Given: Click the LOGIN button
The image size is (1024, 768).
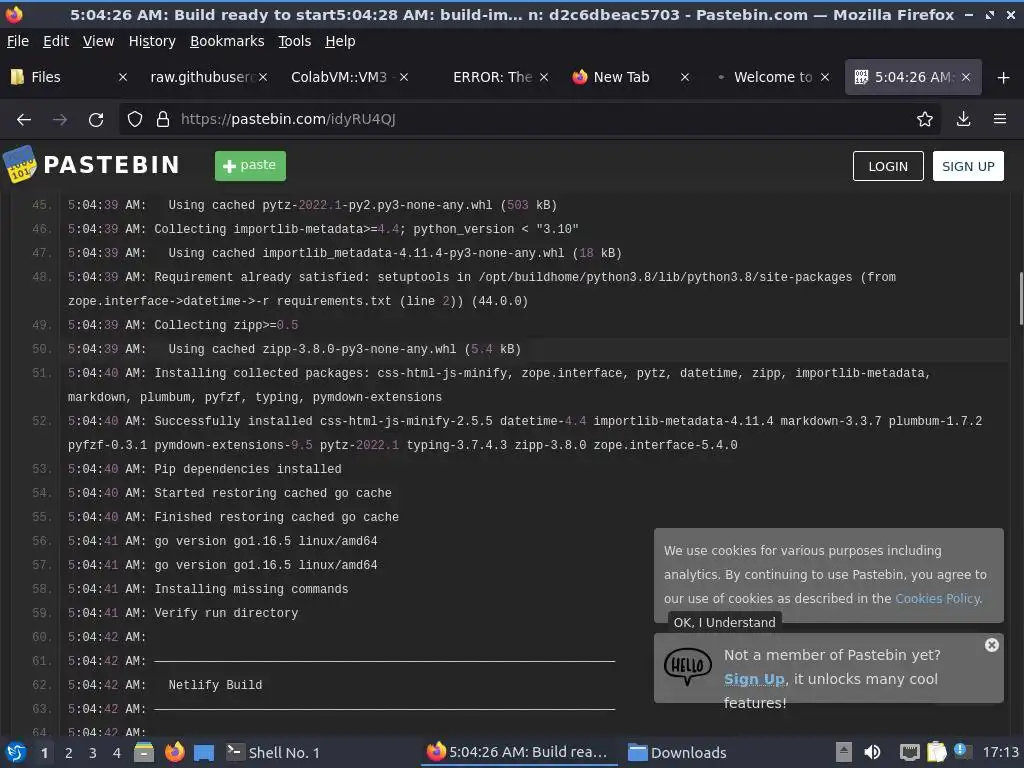Looking at the screenshot, I should click(888, 166).
